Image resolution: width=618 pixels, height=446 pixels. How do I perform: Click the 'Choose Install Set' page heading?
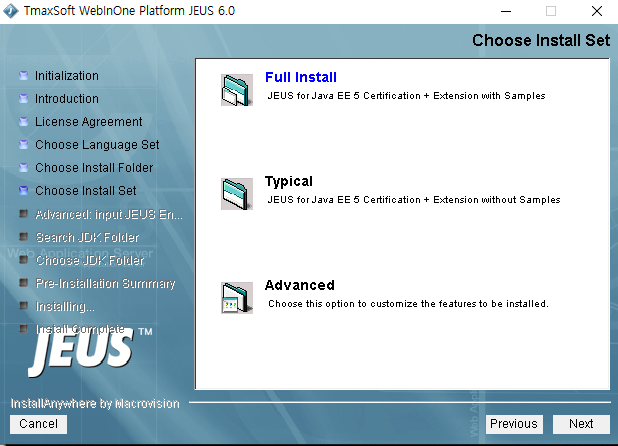pos(541,40)
